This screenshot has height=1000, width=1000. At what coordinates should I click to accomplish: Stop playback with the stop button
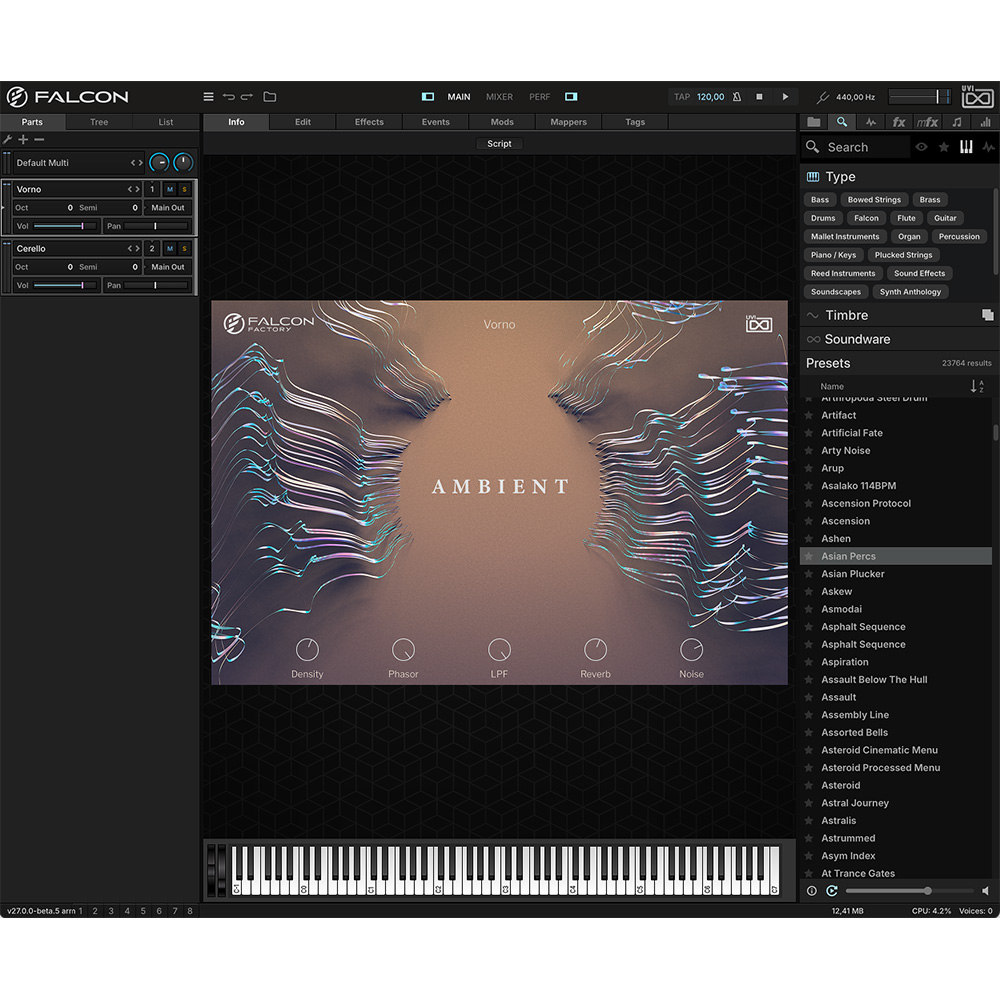(759, 97)
